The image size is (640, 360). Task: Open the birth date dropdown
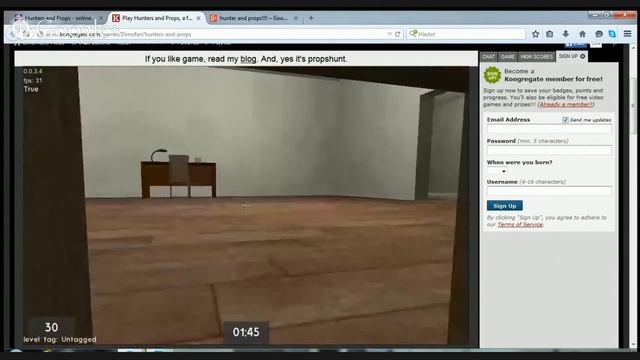point(497,171)
